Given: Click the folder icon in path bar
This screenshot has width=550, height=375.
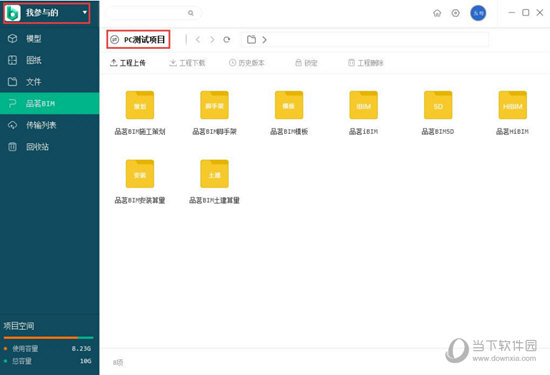Looking at the screenshot, I should (x=251, y=40).
